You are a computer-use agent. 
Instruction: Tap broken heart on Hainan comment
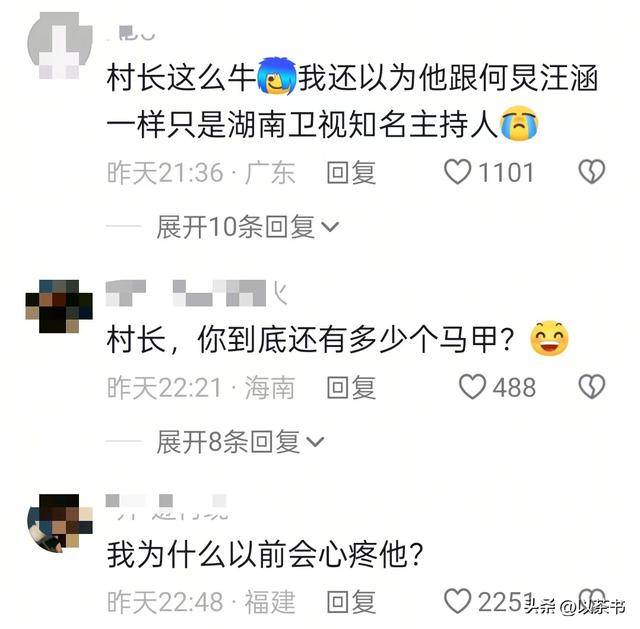(591, 387)
